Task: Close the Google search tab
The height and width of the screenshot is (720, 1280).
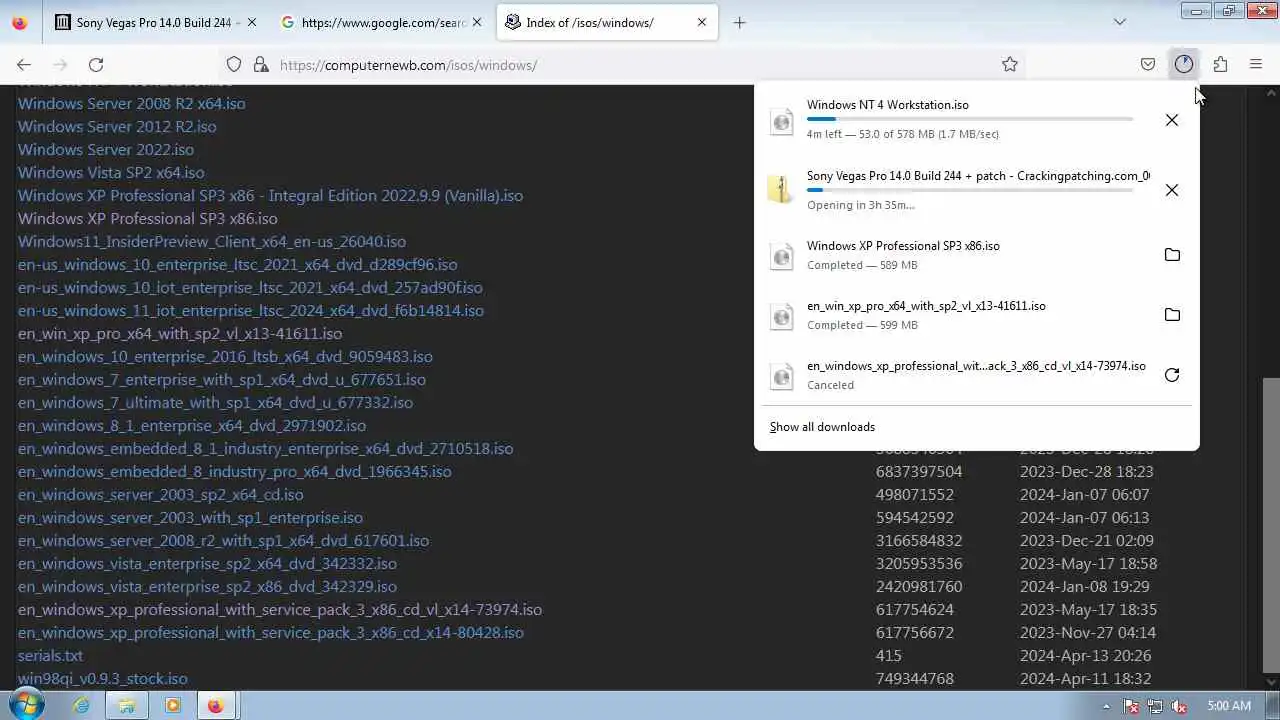Action: tap(477, 22)
